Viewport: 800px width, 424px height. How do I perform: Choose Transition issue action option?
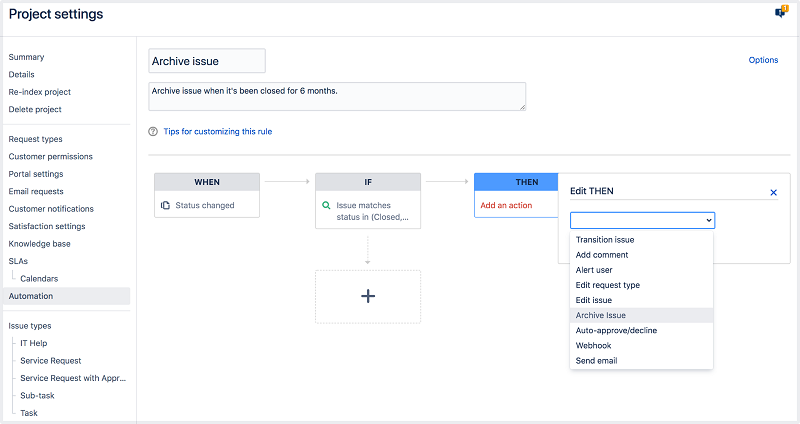click(604, 240)
